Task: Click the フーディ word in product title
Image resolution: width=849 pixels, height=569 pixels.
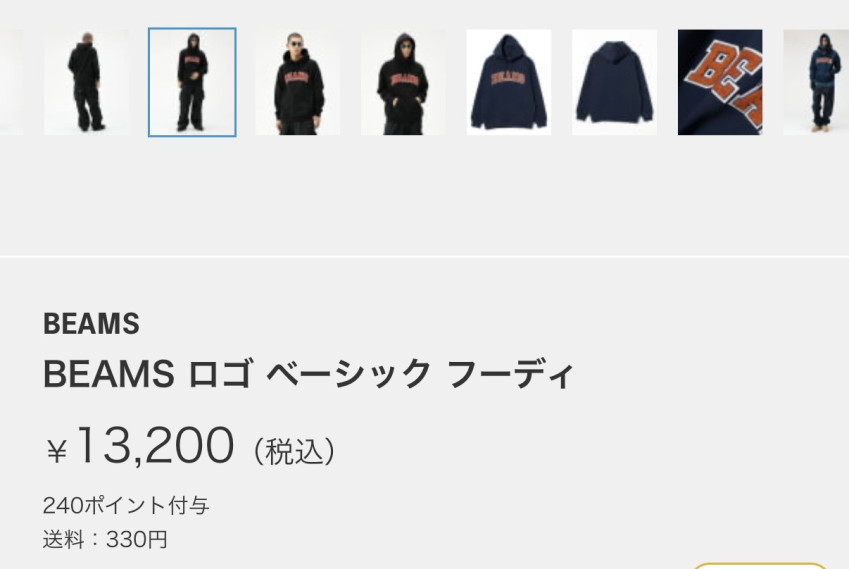Action: tap(510, 374)
